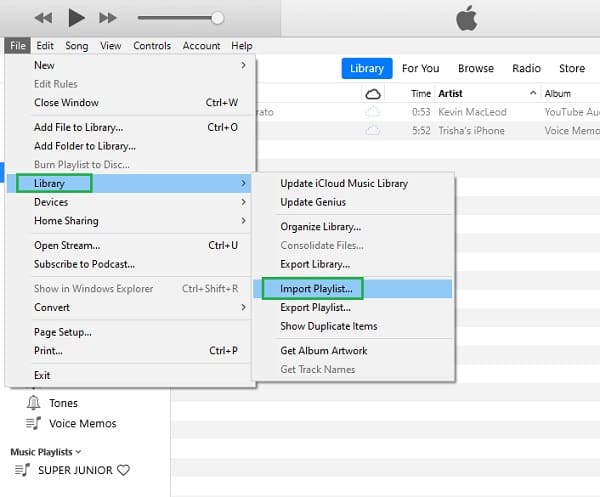Select Import Playlist option
The height and width of the screenshot is (497, 600).
click(353, 289)
